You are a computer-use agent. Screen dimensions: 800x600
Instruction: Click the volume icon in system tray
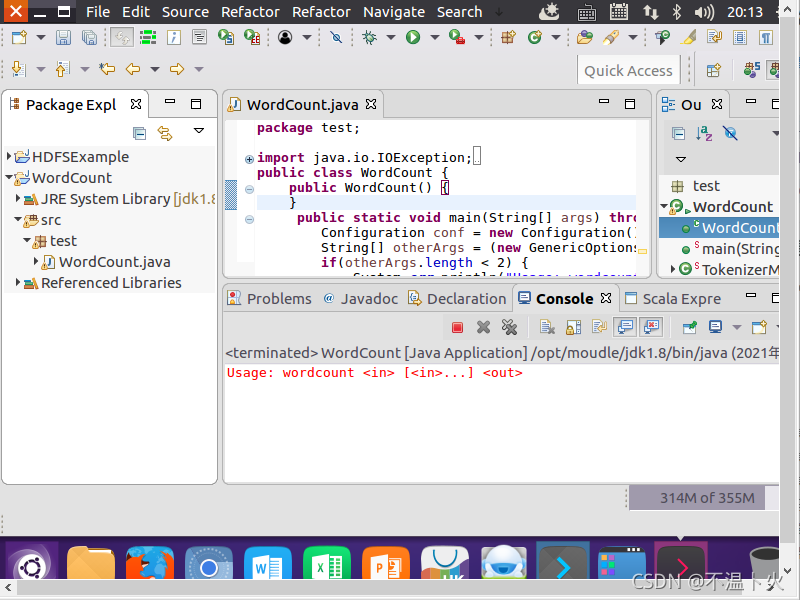tap(704, 12)
